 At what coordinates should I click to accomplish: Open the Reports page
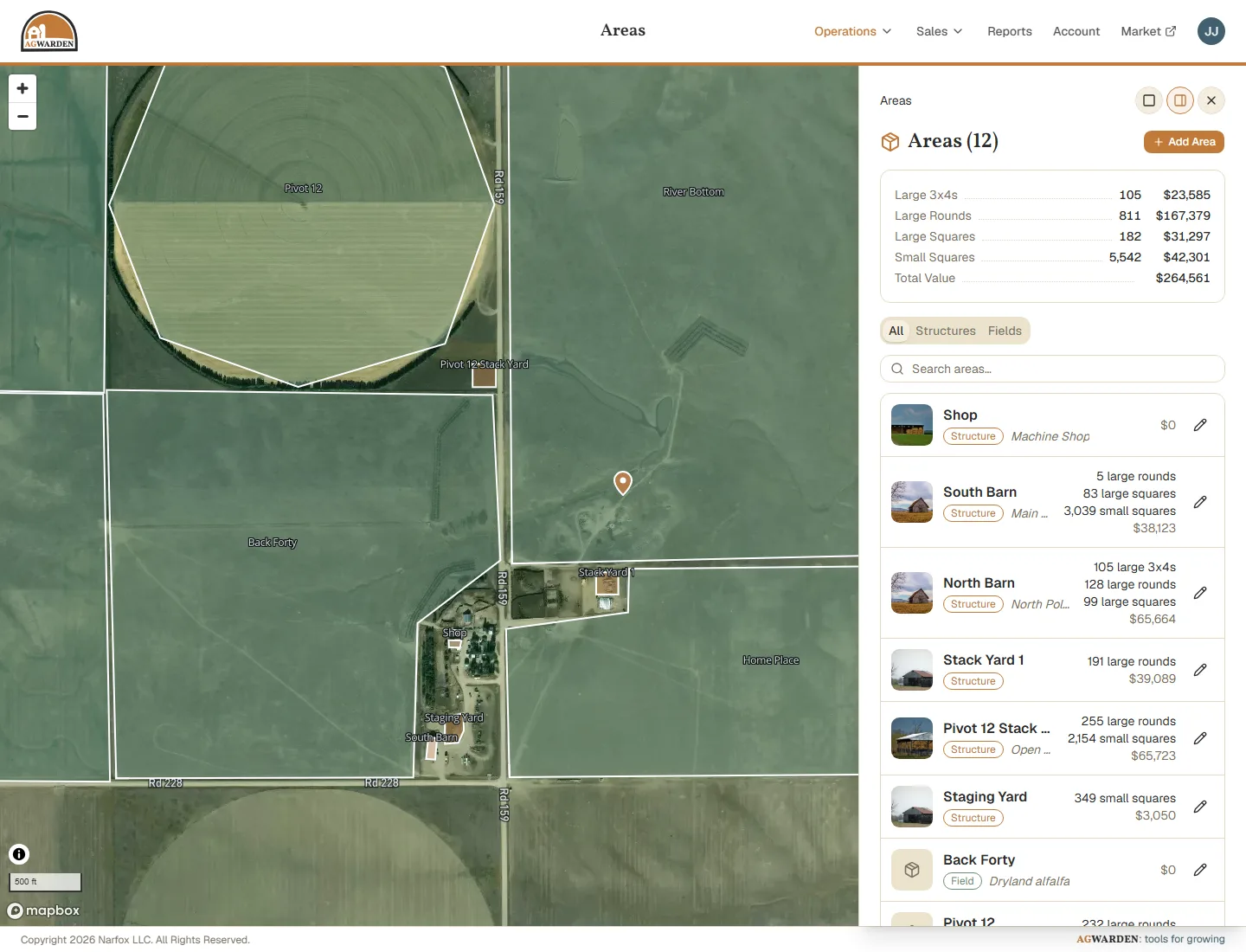click(x=1010, y=31)
